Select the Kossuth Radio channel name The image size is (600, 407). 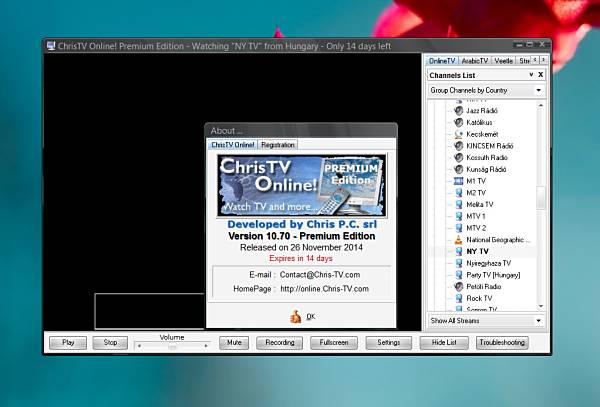click(487, 158)
